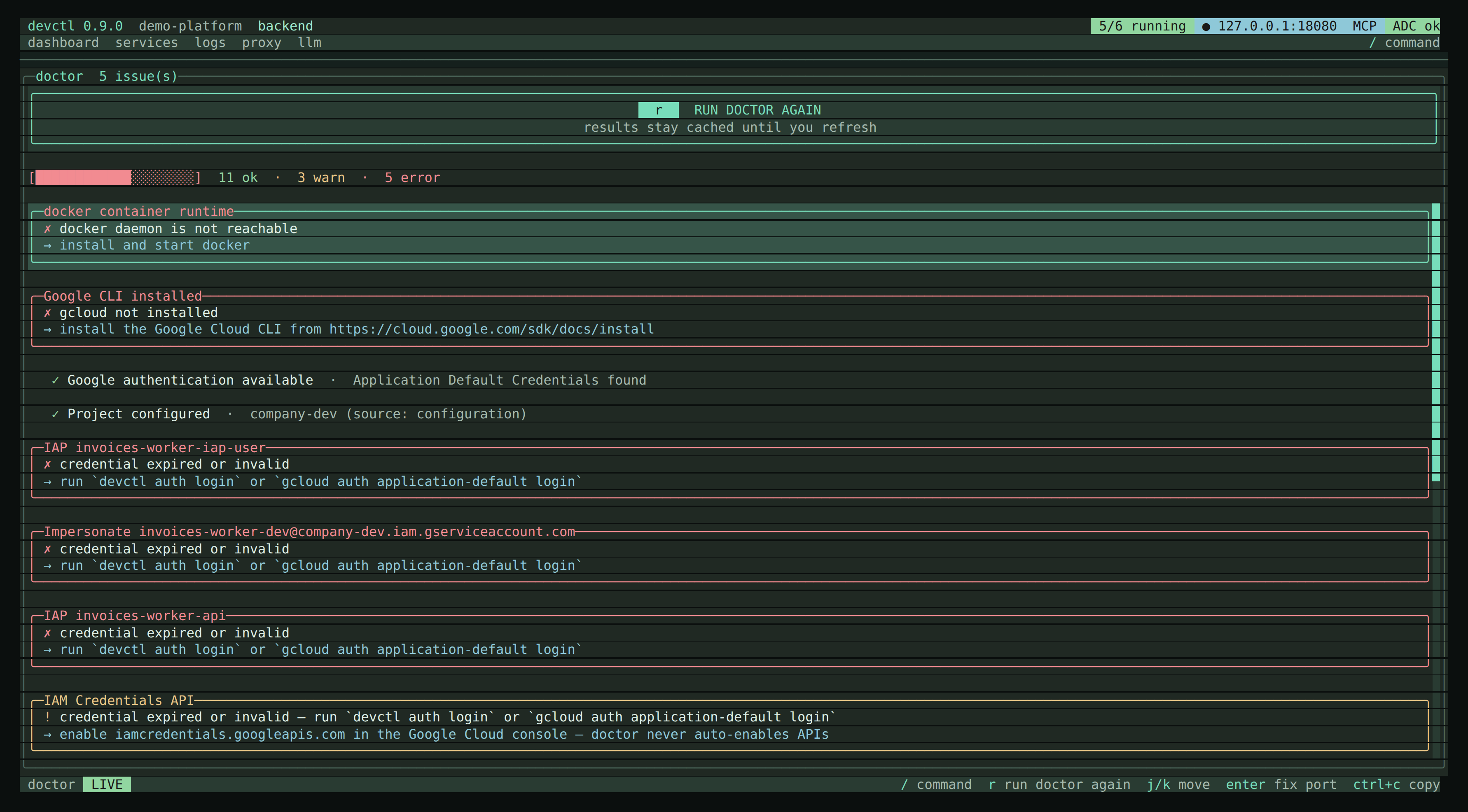Select the docker container runtime card
Image resolution: width=1468 pixels, height=812 pixels.
point(729,236)
